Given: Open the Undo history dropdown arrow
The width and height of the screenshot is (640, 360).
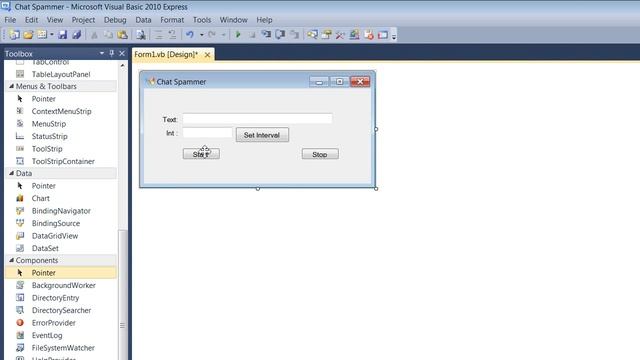Looking at the screenshot, I should pyautogui.click(x=201, y=35).
